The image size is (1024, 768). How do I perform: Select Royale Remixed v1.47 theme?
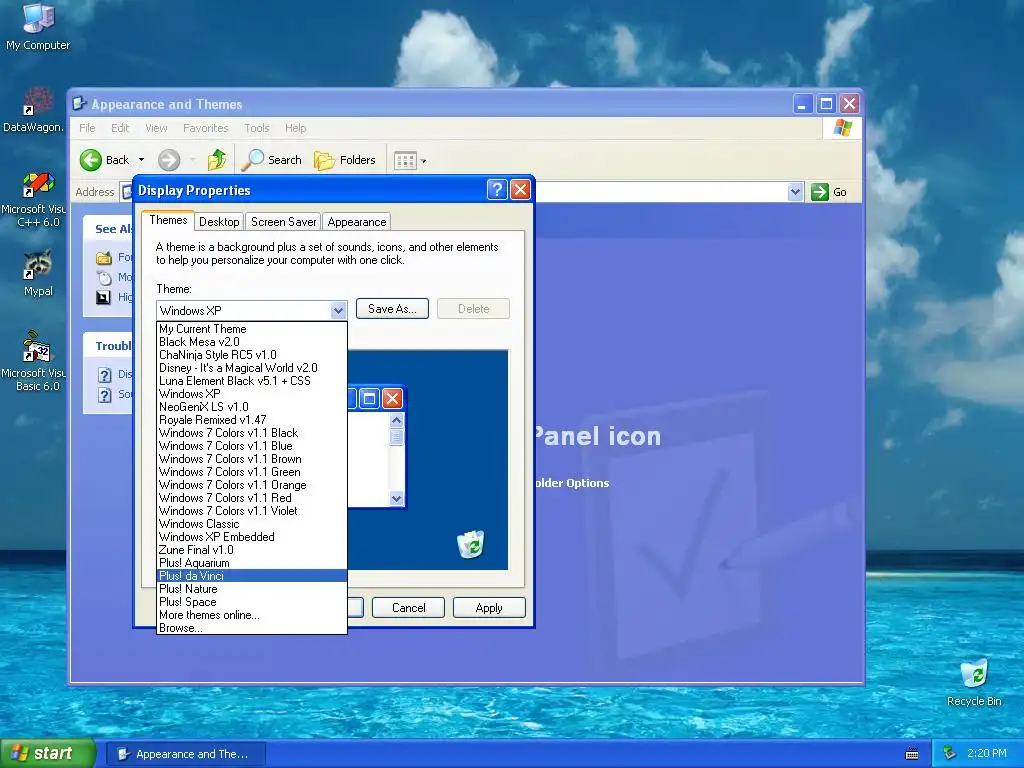252,420
